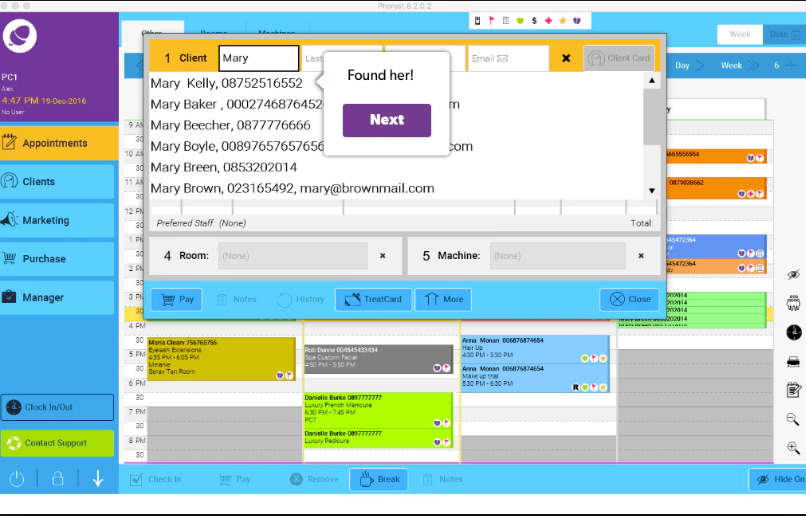Click the print icon in right sidebar
Viewport: 806px width, 516px height.
793,361
